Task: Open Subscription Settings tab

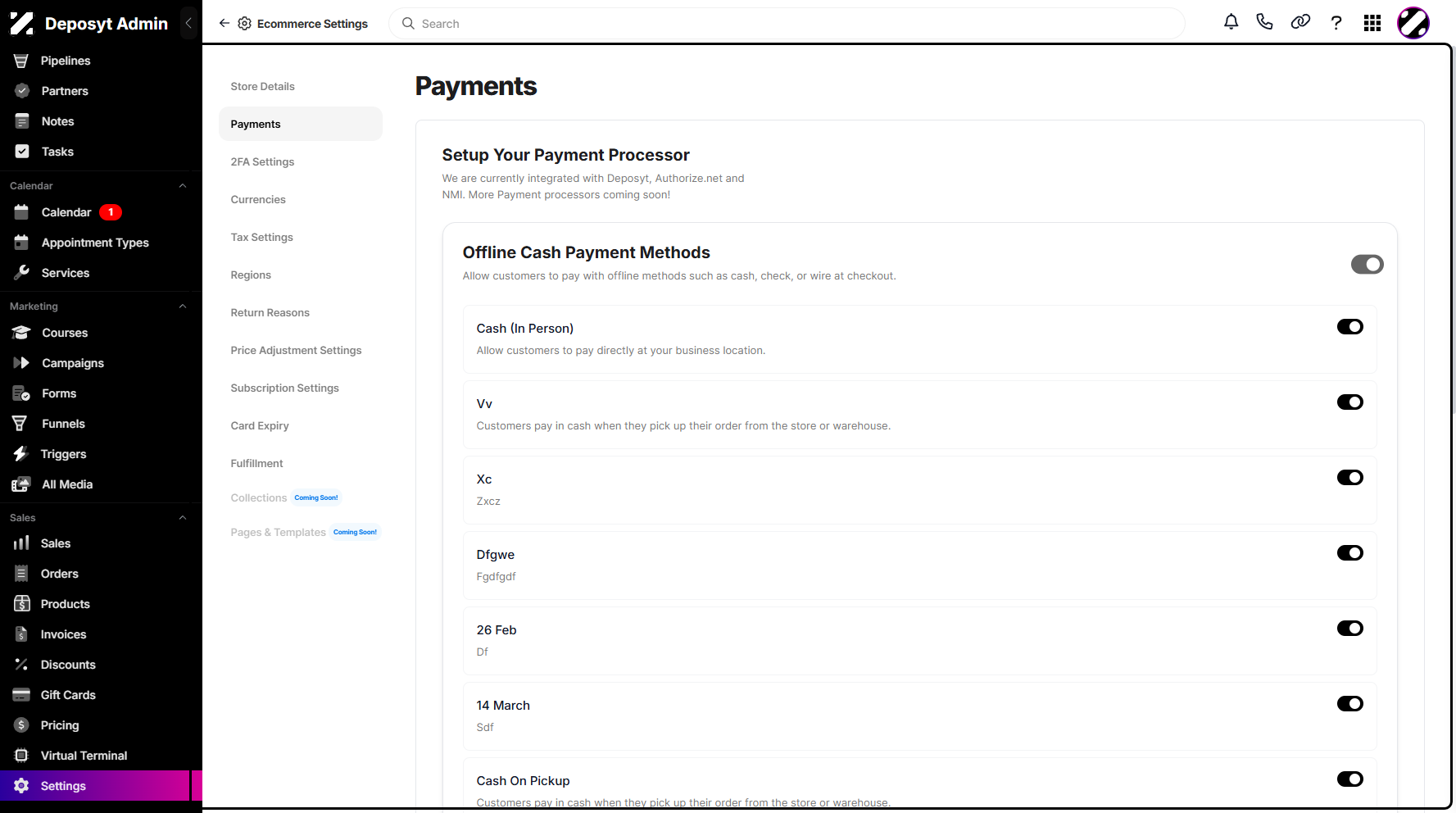Action: click(301, 388)
